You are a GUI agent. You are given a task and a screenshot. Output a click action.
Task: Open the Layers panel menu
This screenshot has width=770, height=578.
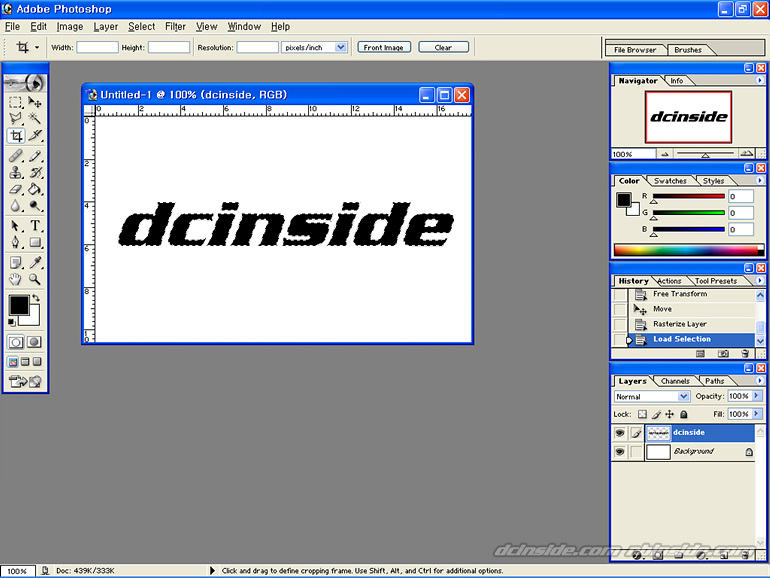[x=759, y=381]
